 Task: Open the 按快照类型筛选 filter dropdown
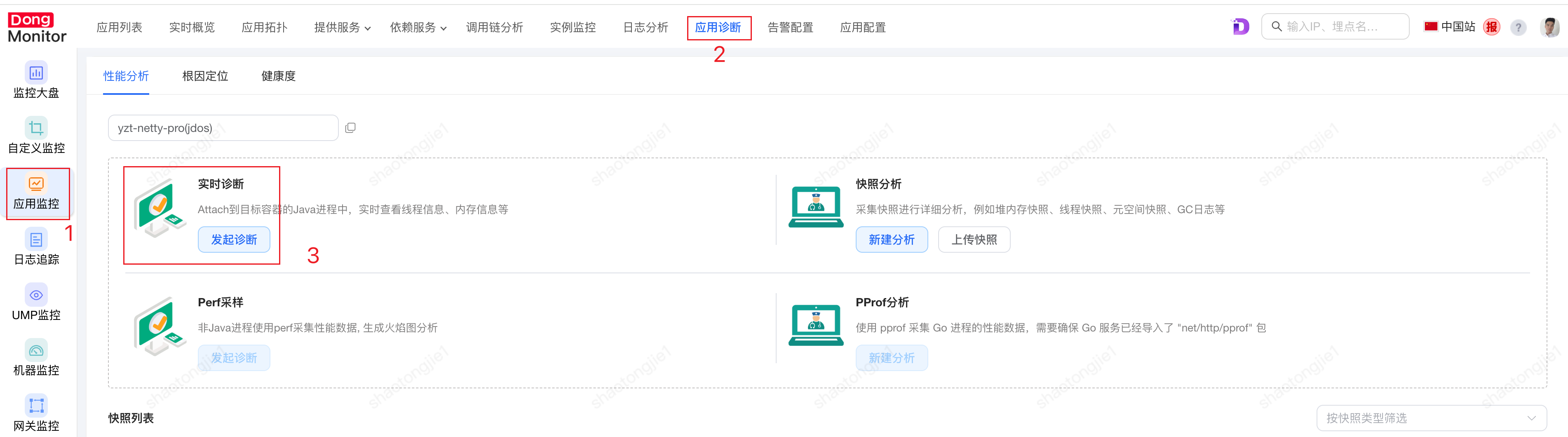click(x=1431, y=418)
